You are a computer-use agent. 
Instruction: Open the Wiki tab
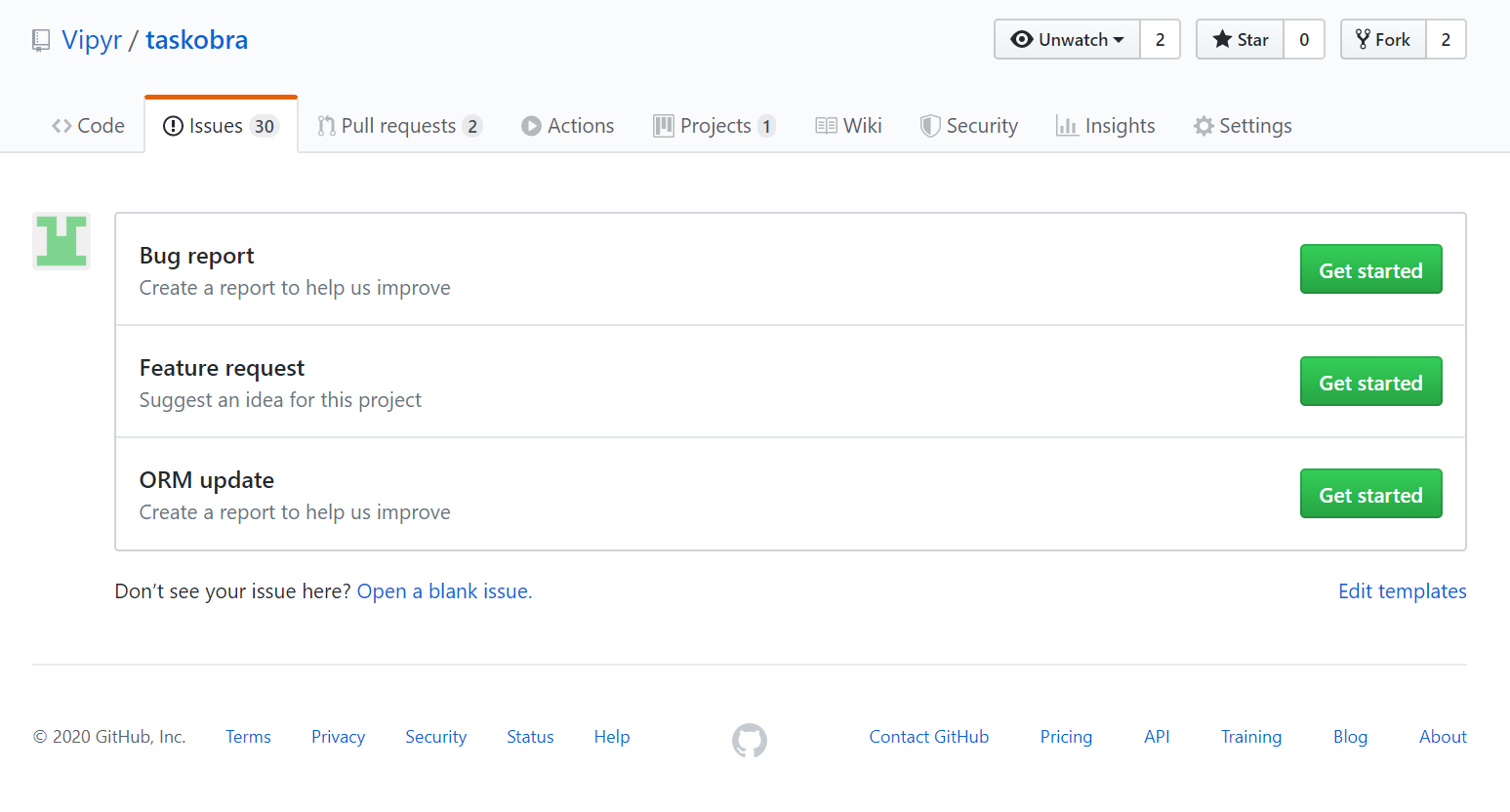tap(848, 126)
